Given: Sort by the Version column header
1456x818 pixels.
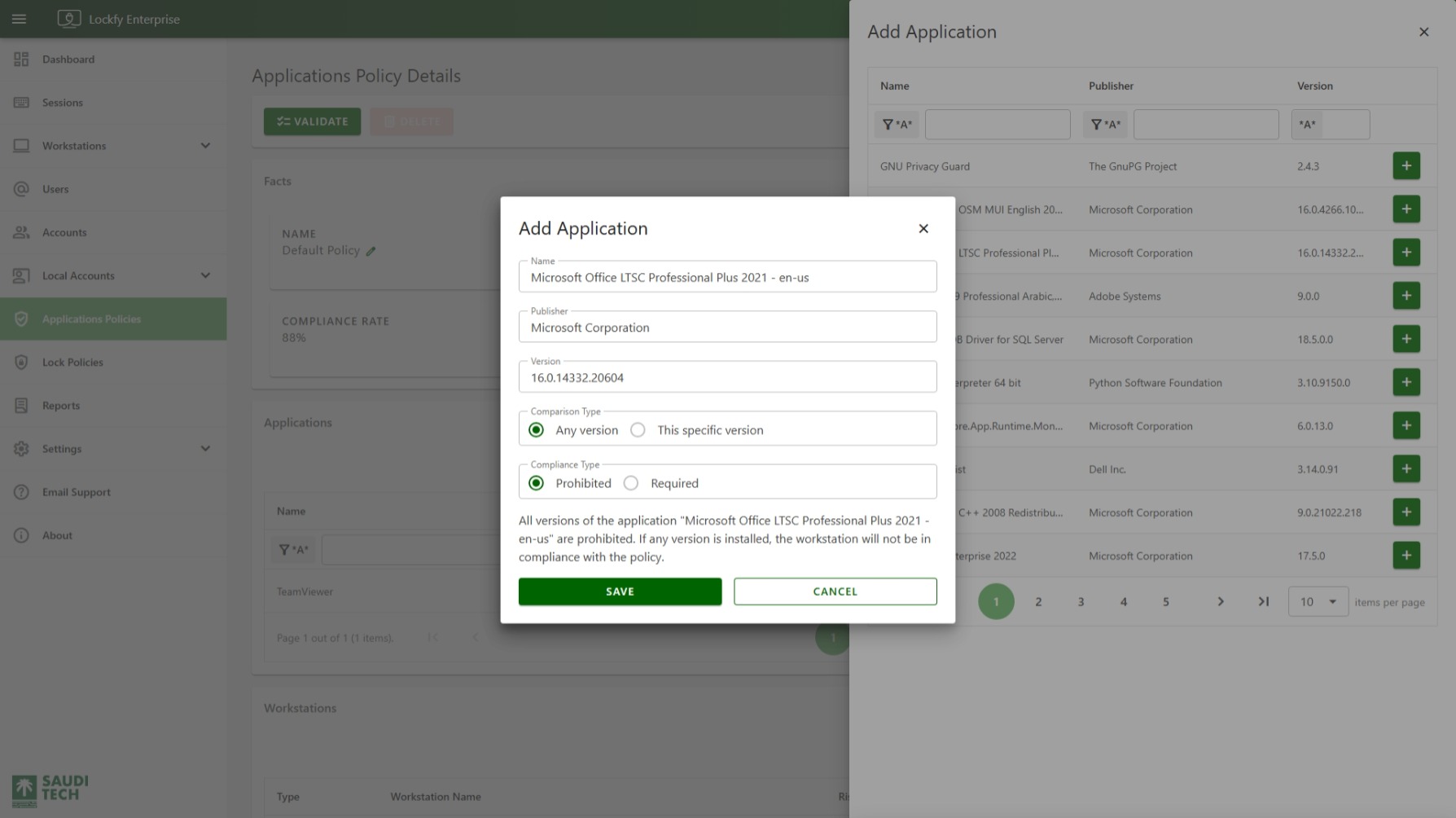Looking at the screenshot, I should [x=1314, y=86].
